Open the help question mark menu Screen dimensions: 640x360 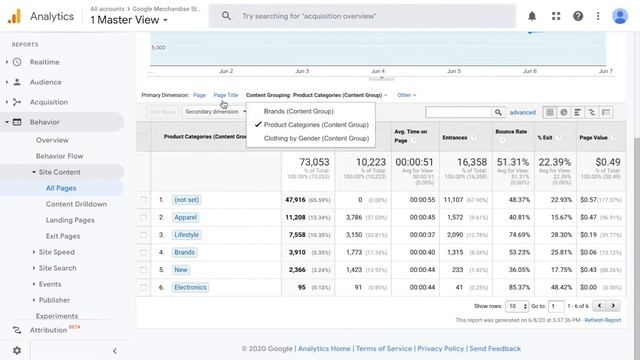[578, 16]
